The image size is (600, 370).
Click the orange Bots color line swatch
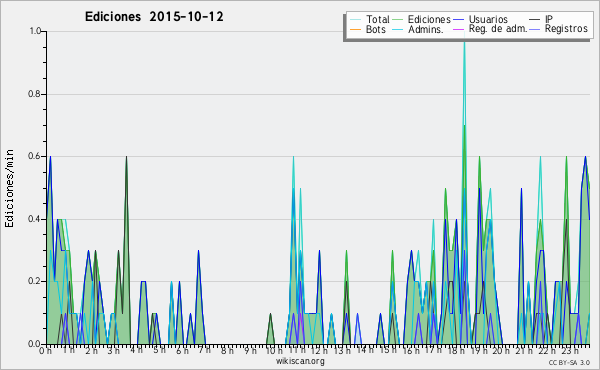355,29
